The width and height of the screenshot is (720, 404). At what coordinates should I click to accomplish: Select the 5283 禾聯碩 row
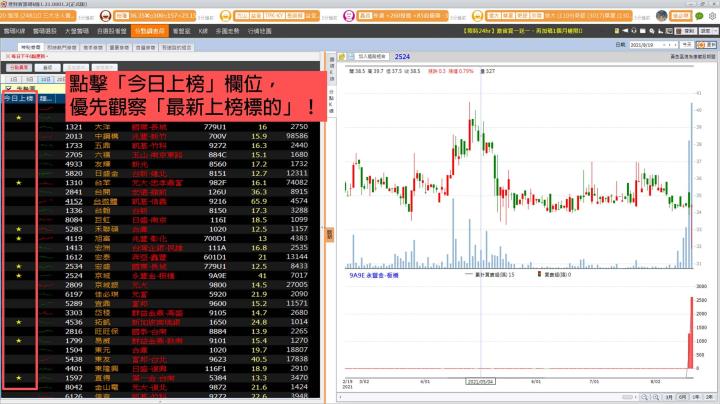coord(161,229)
